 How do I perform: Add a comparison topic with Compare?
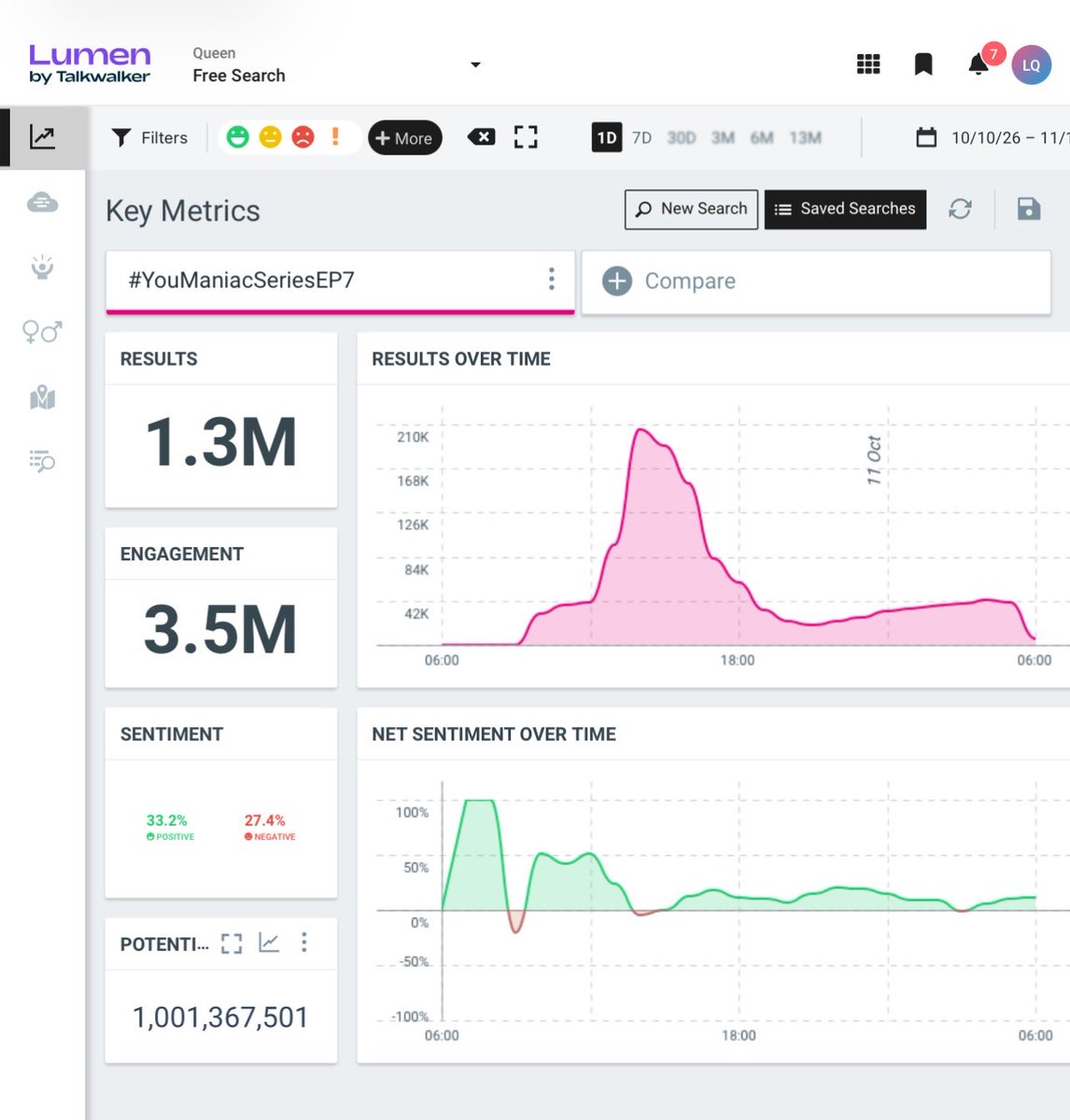[x=816, y=281]
